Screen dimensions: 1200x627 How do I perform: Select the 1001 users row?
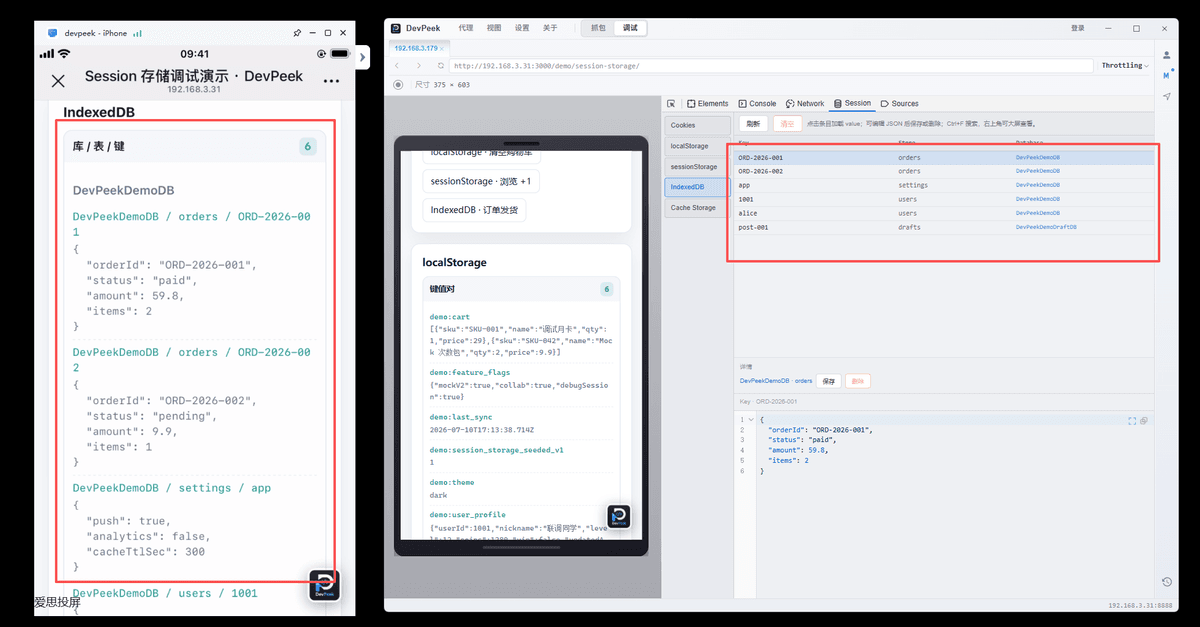tap(945, 200)
